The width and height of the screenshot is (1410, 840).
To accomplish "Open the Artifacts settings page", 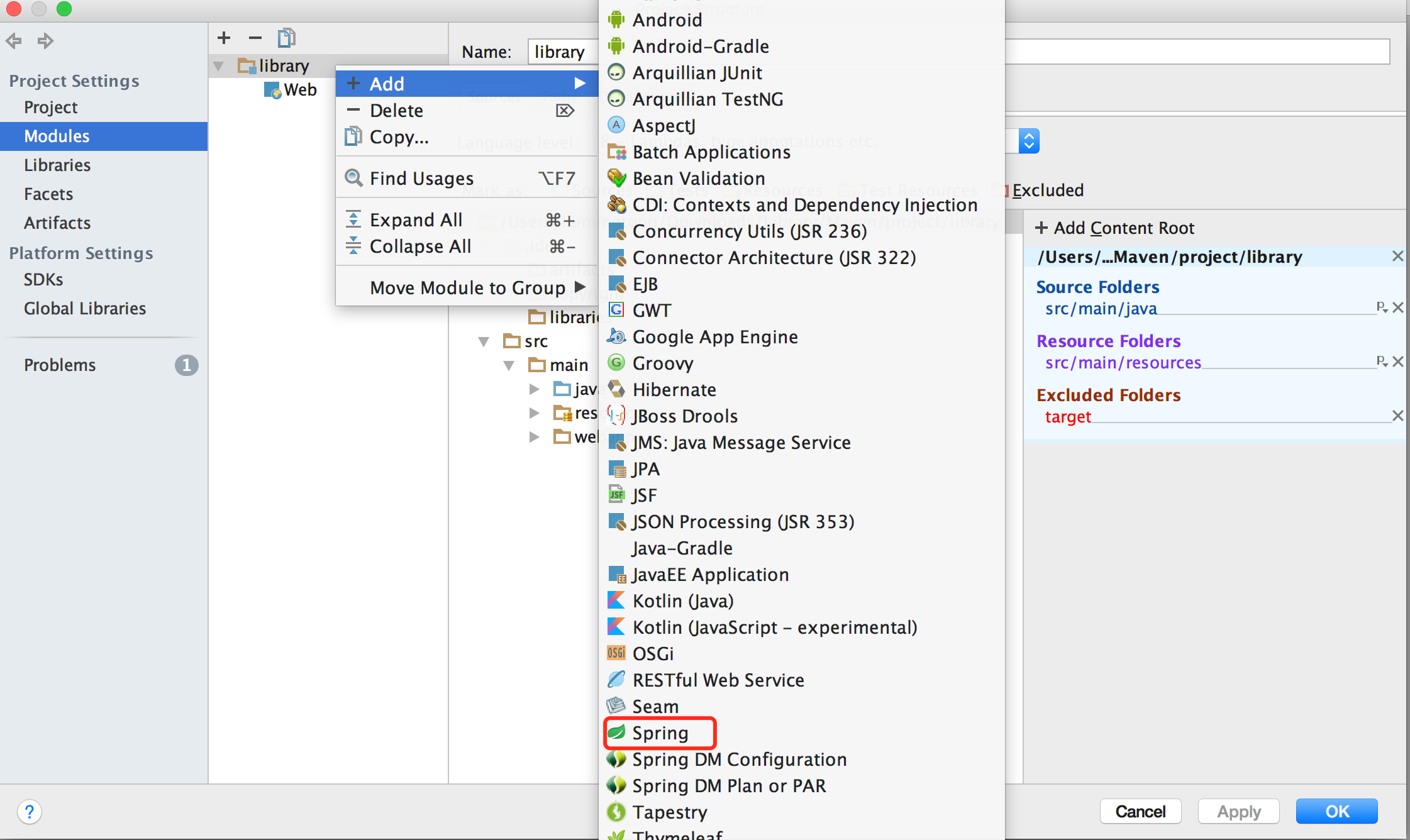I will 57,223.
